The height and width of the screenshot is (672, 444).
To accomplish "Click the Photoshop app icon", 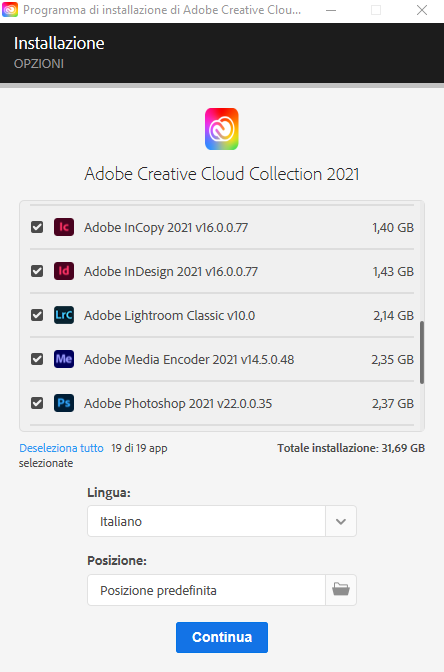I will coord(64,403).
